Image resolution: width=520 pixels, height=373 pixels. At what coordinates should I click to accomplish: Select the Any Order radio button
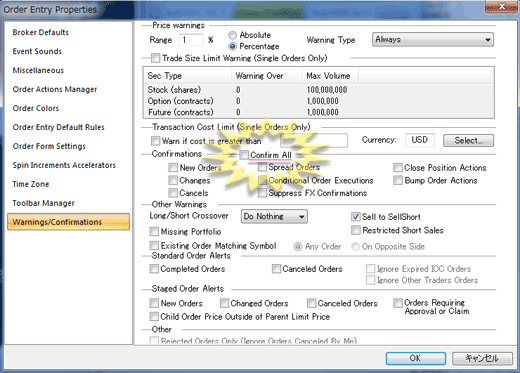[x=298, y=247]
